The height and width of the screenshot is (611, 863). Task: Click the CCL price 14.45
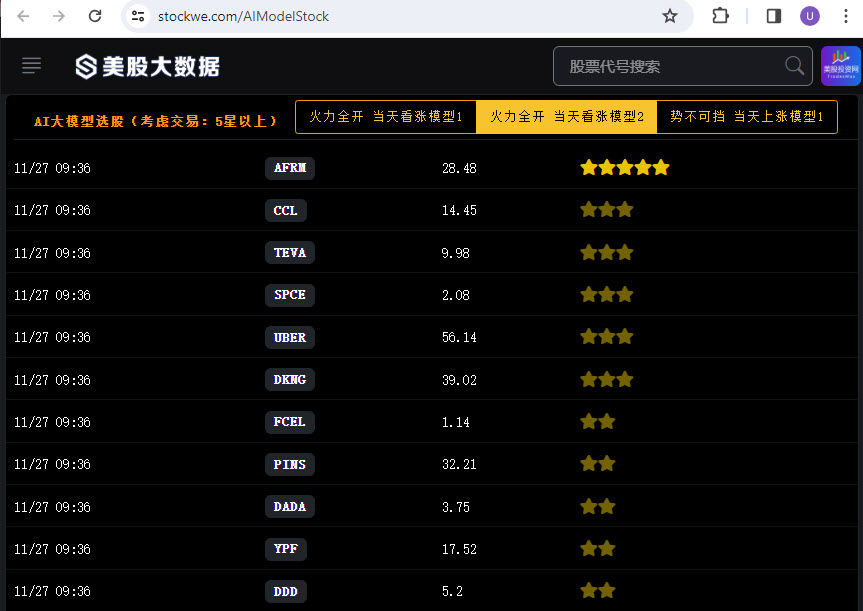tap(459, 210)
